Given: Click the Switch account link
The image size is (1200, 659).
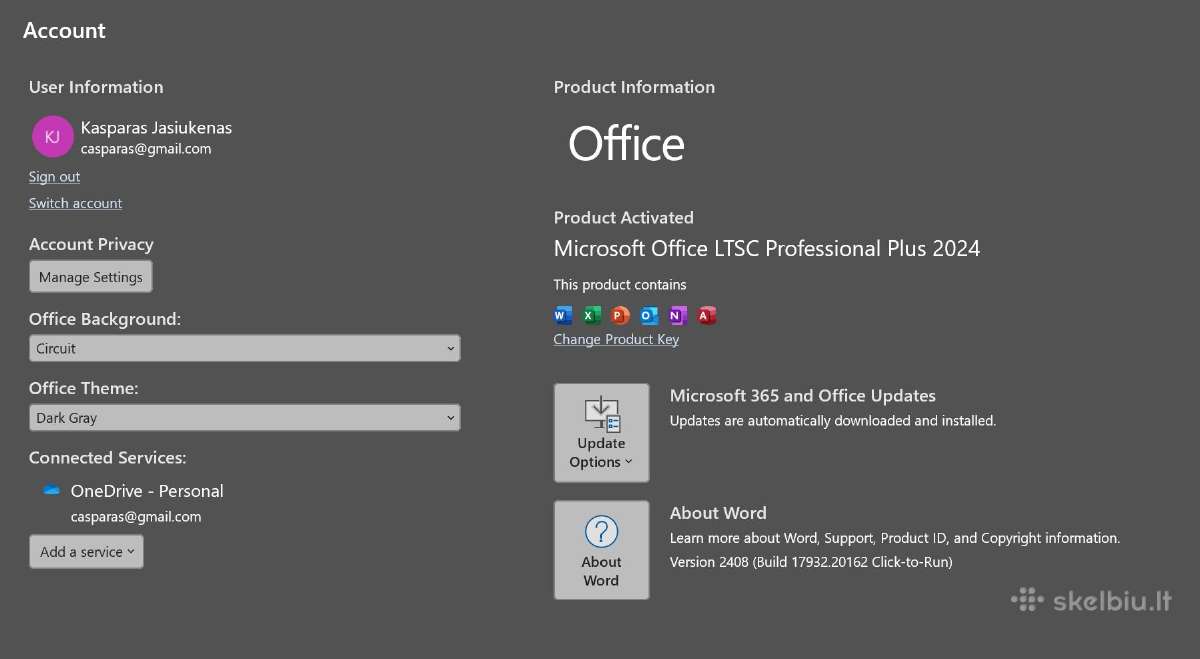Looking at the screenshot, I should (75, 203).
